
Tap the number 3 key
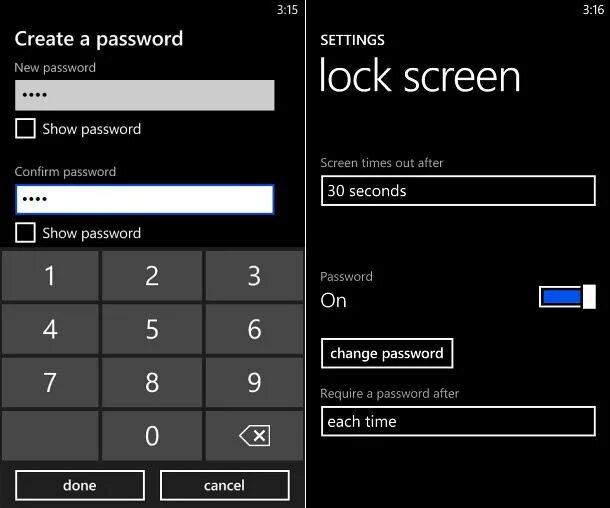[x=254, y=276]
